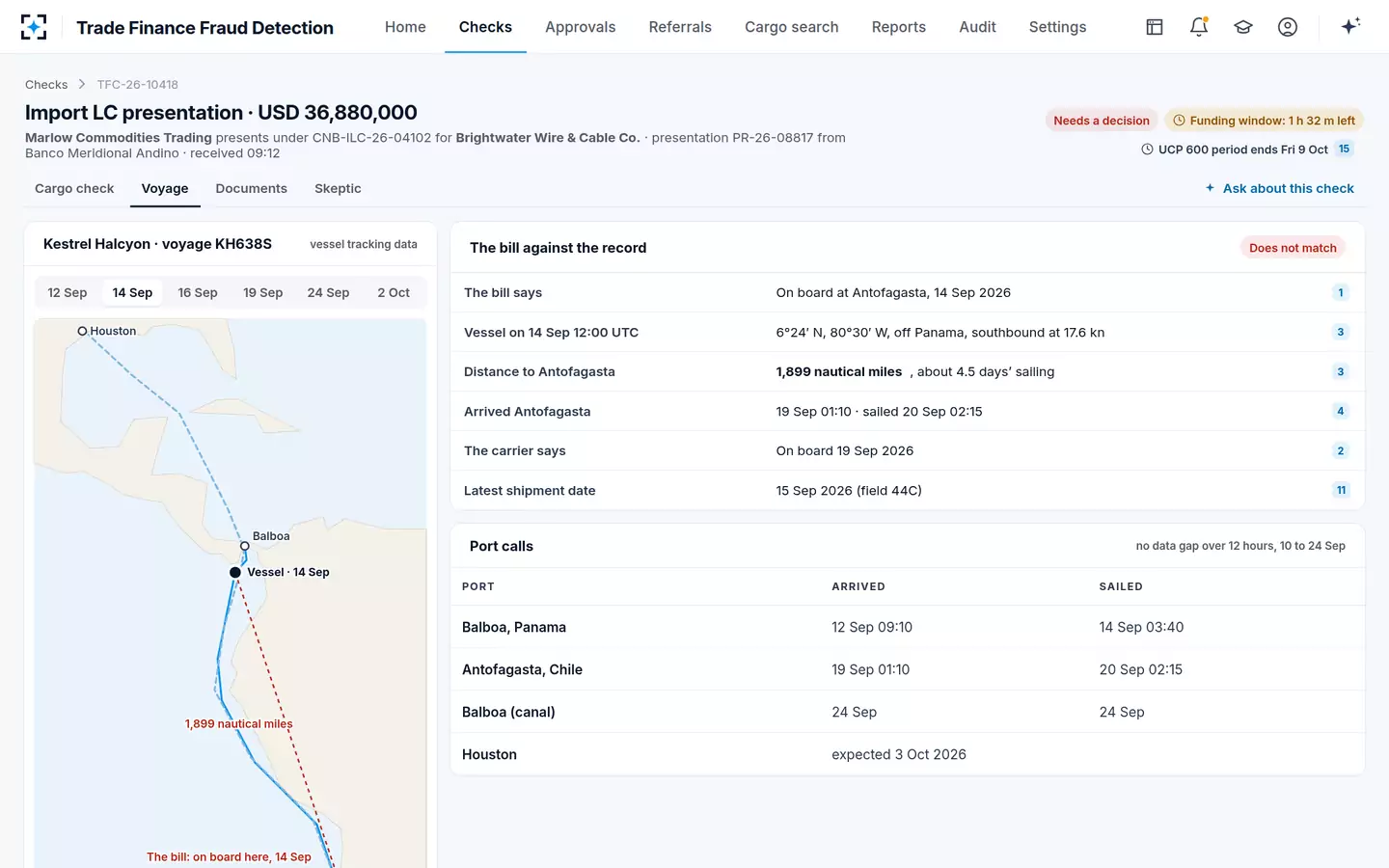Open citation 3 on 'Distance to Antofagasta' row
Viewport: 1389px width, 868px height.
click(1340, 371)
